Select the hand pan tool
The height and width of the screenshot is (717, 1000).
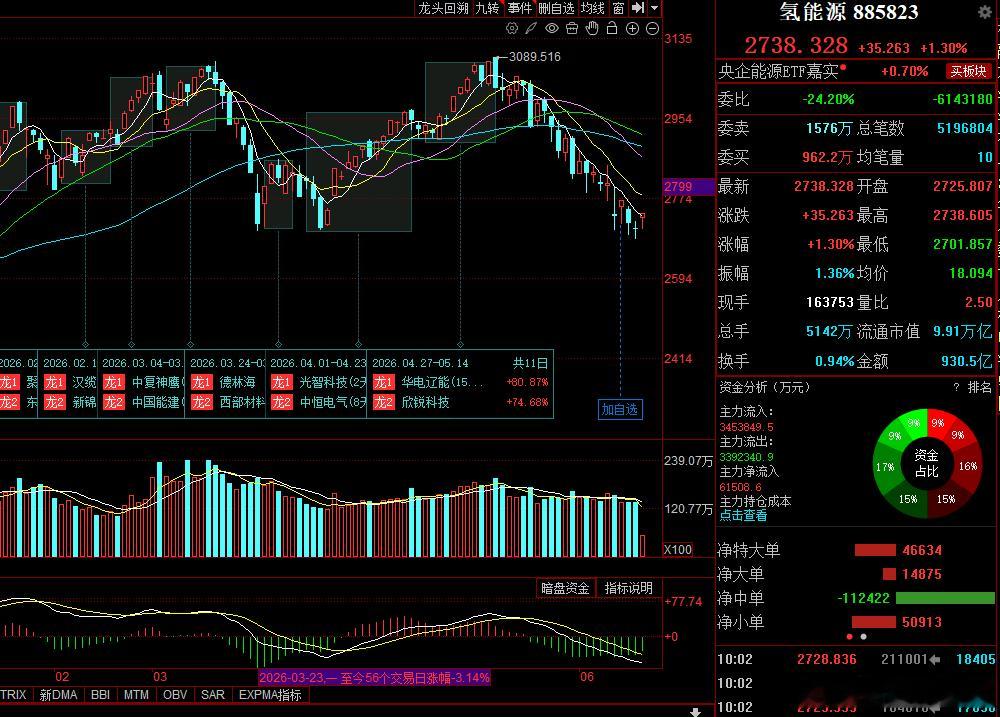coord(592,28)
